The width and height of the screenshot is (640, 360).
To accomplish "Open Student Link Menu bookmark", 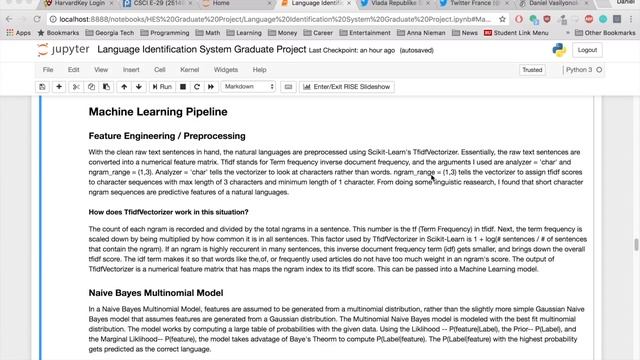I will (516, 33).
